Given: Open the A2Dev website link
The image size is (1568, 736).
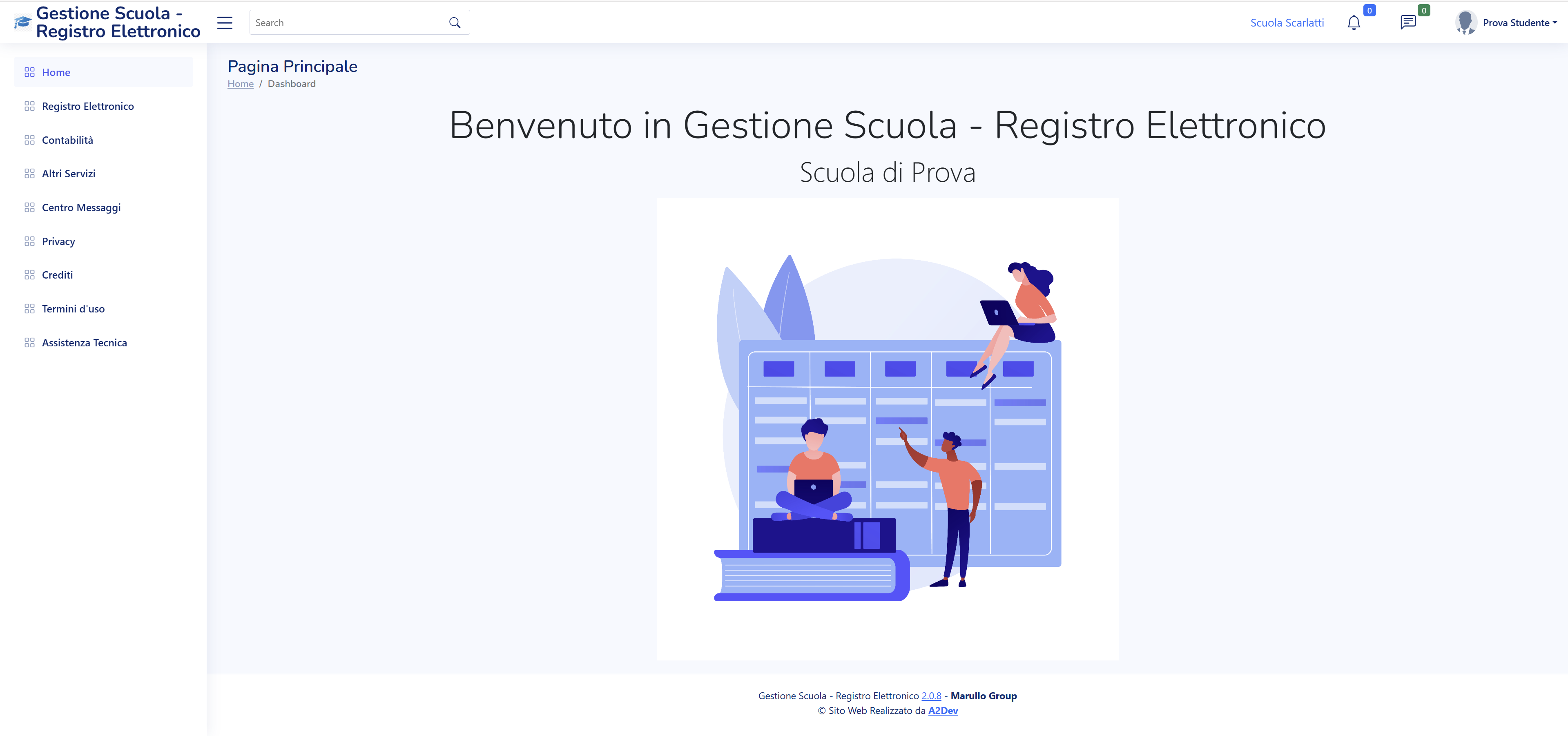Looking at the screenshot, I should (943, 710).
